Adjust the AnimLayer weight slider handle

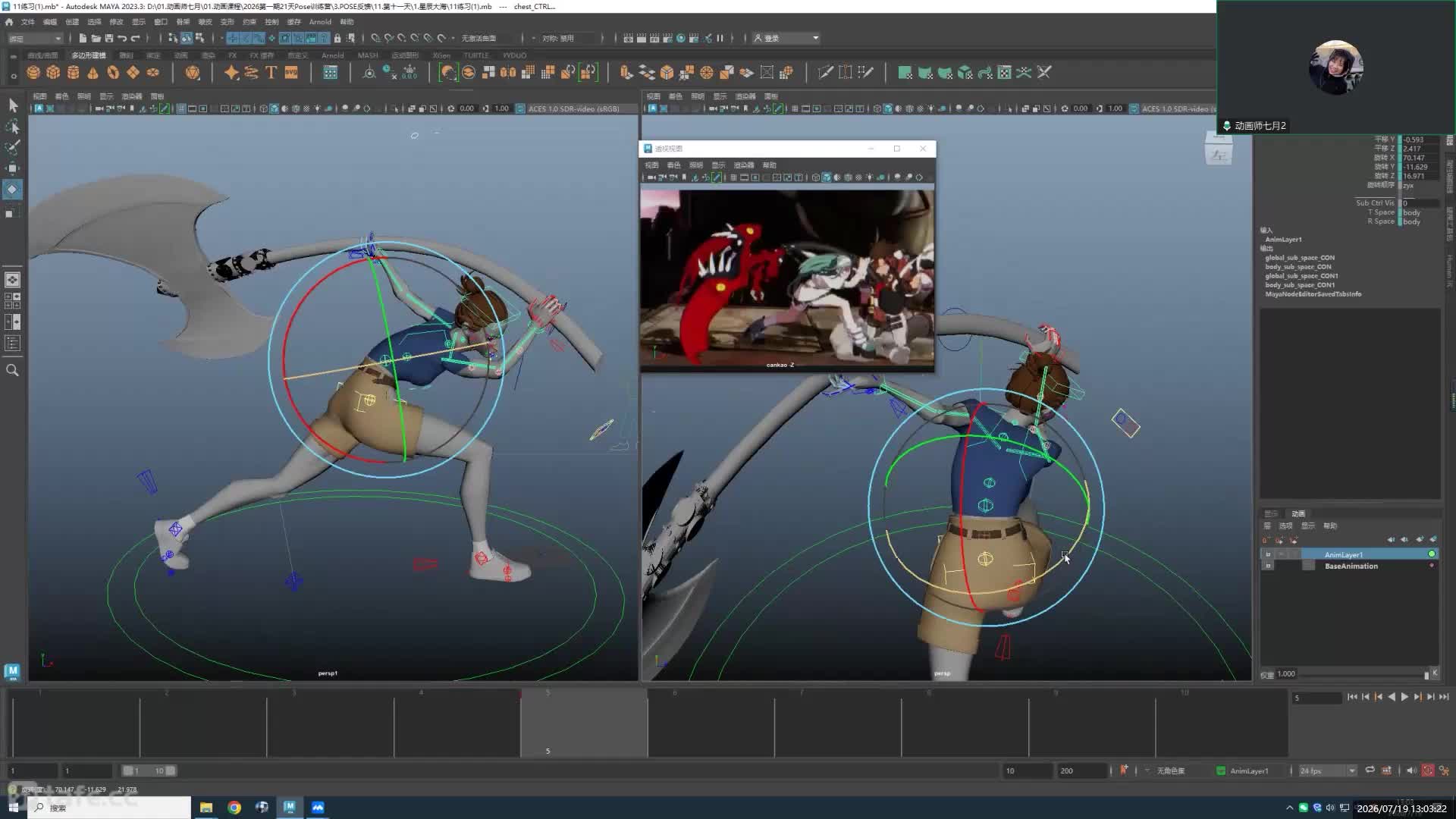pyautogui.click(x=1426, y=674)
